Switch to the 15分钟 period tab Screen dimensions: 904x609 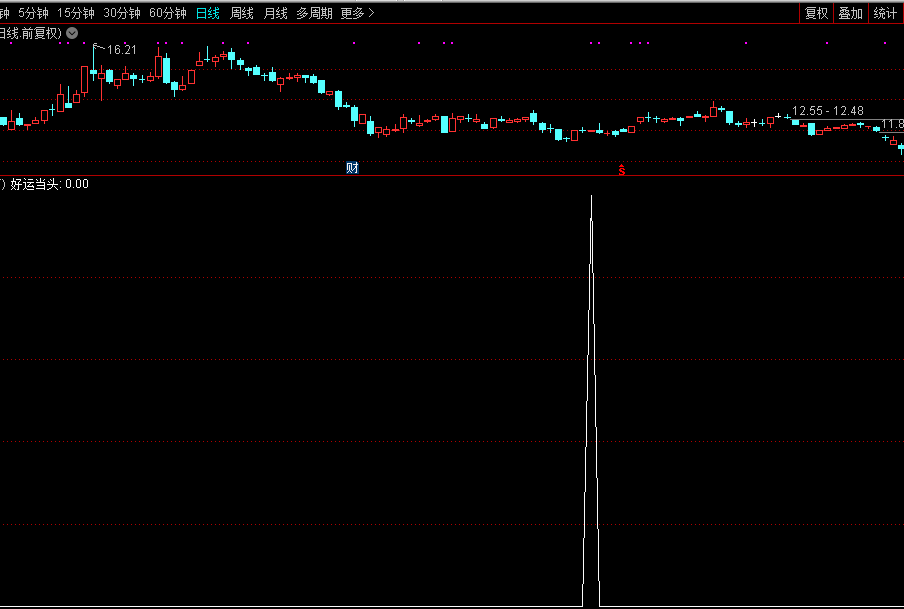[76, 13]
